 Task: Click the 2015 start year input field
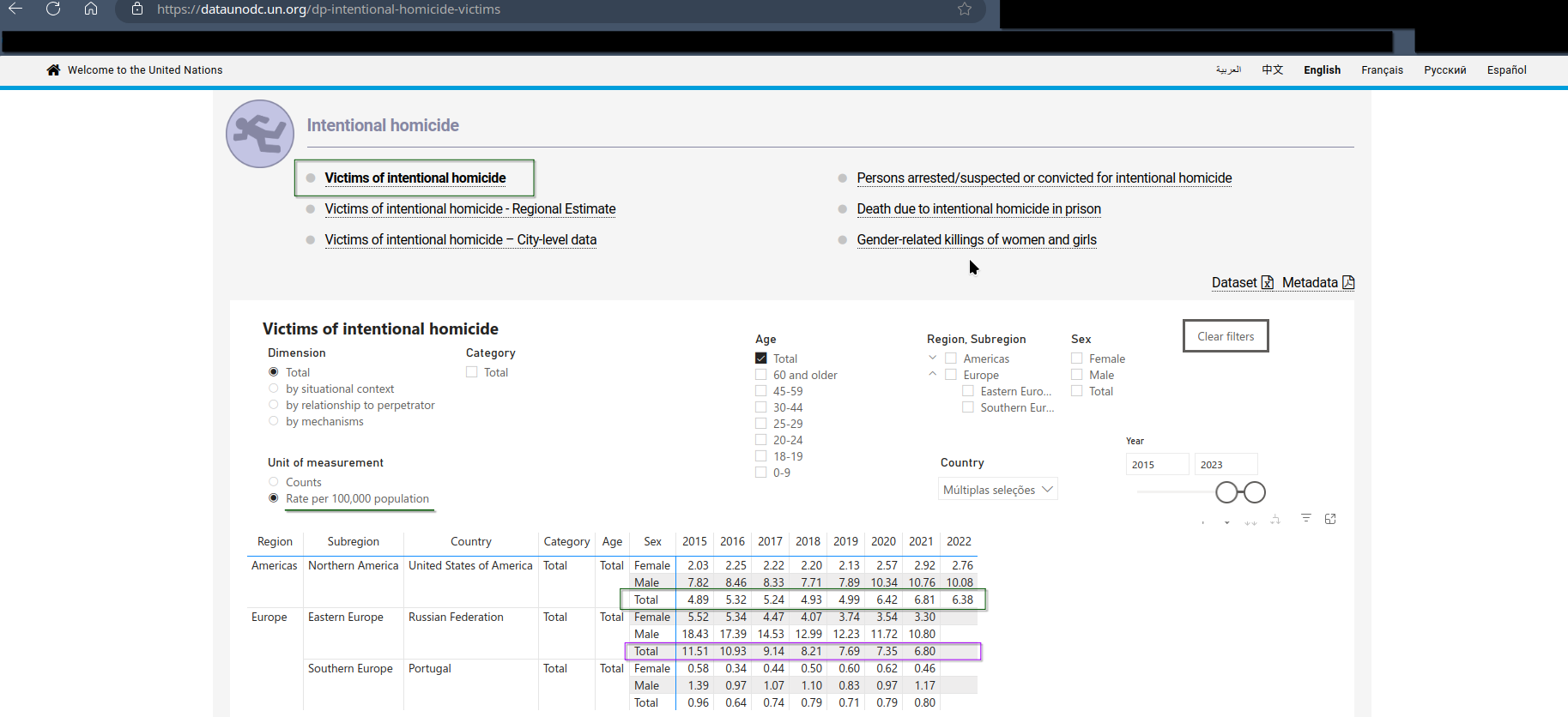tap(1156, 465)
